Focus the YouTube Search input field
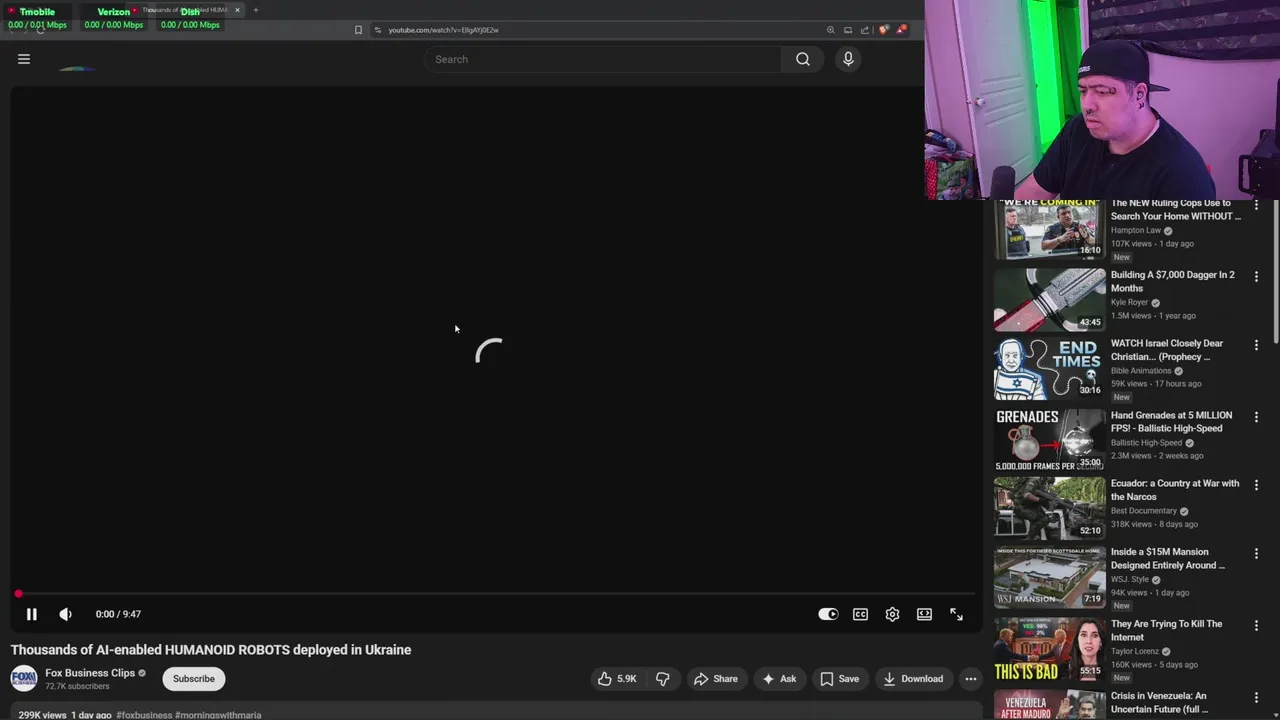 coord(603,59)
